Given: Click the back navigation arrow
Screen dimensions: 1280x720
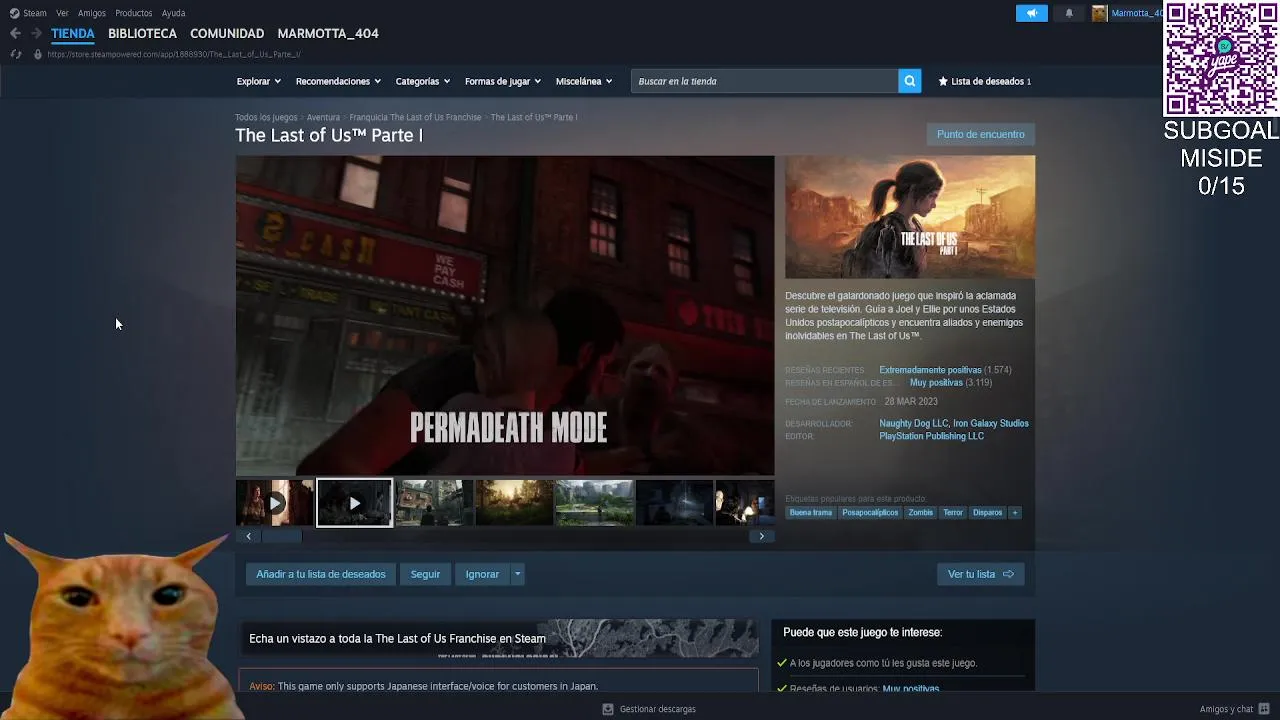Looking at the screenshot, I should click(x=15, y=33).
